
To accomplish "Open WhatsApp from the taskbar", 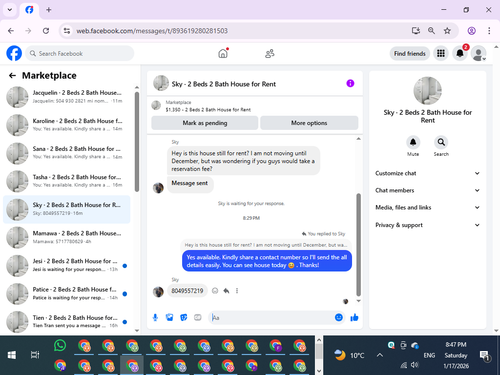I will [x=60, y=346].
